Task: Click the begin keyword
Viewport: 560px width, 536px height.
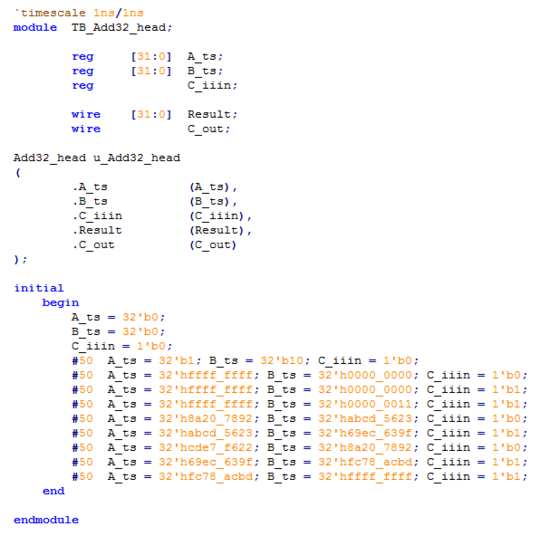Action: (x=60, y=303)
